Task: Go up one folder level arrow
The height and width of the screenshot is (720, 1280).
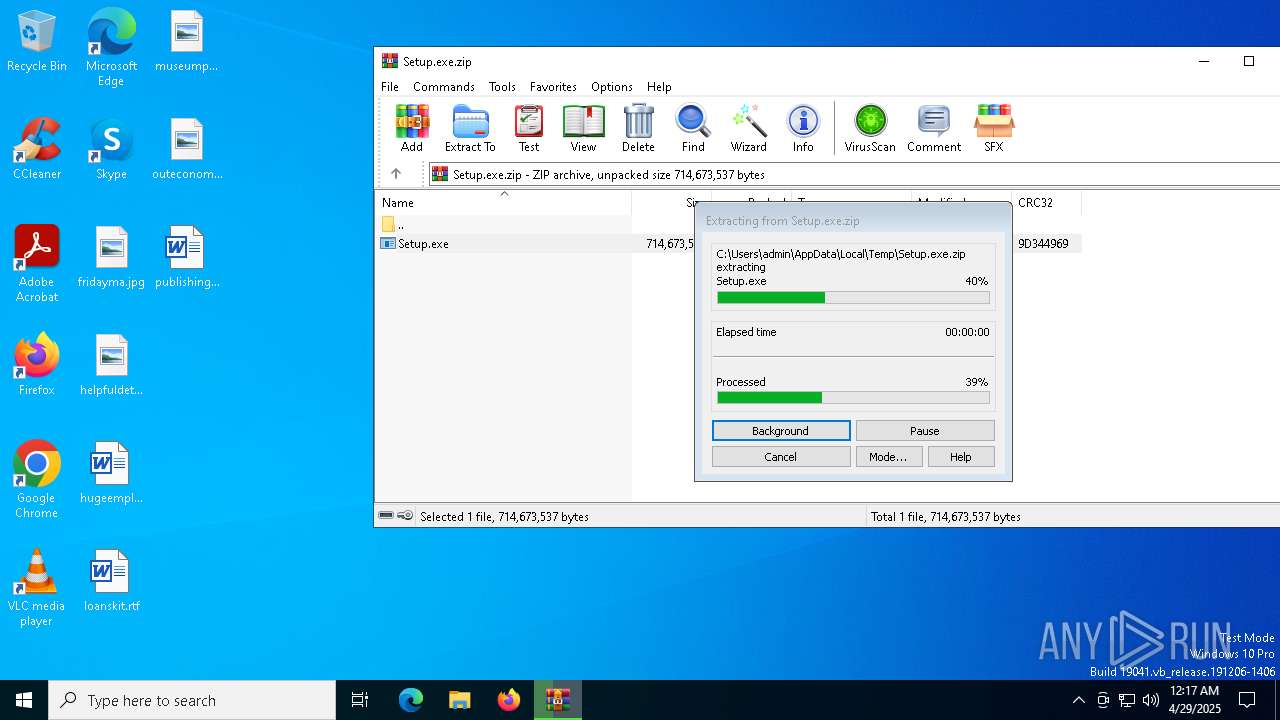Action: point(396,174)
